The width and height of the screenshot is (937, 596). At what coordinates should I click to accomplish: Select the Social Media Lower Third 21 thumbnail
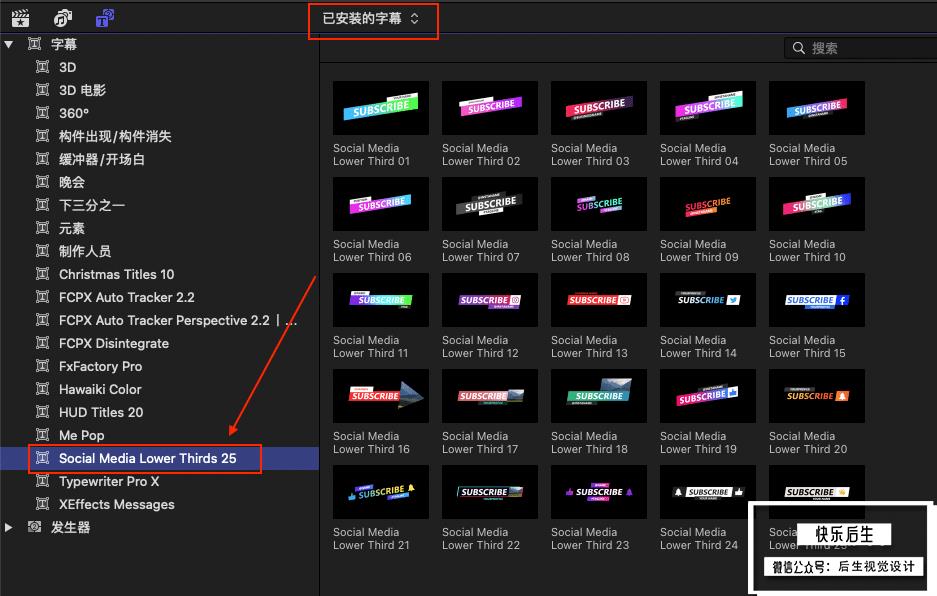(381, 492)
